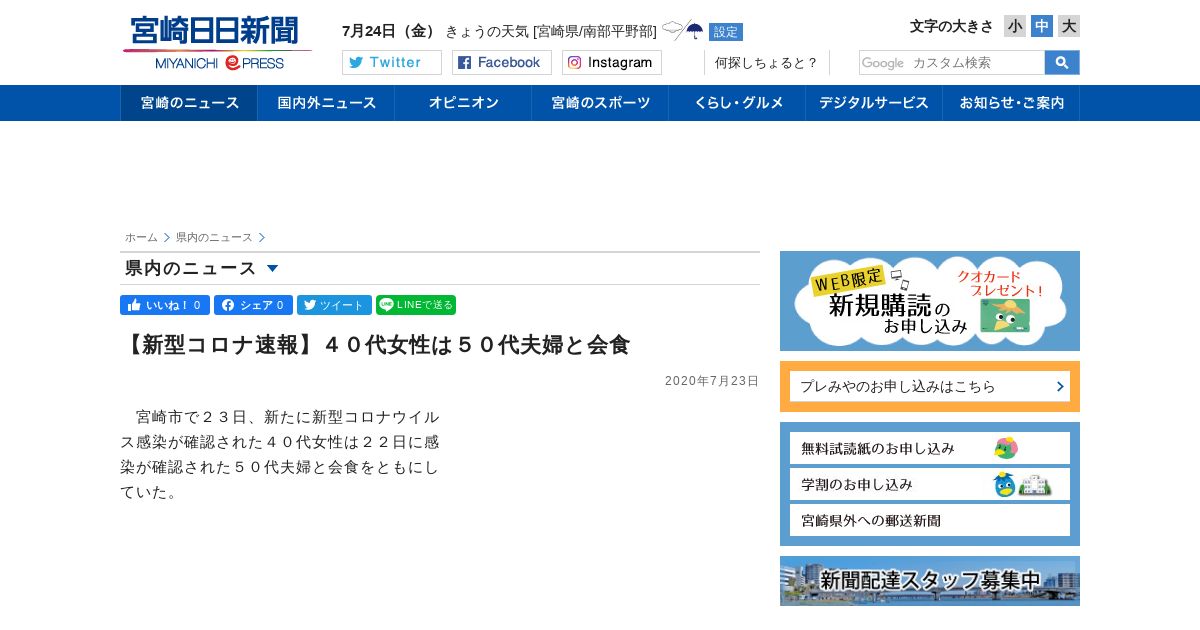Image resolution: width=1200 pixels, height=630 pixels.
Task: Open 学割のお申し込み link
Action: click(930, 484)
